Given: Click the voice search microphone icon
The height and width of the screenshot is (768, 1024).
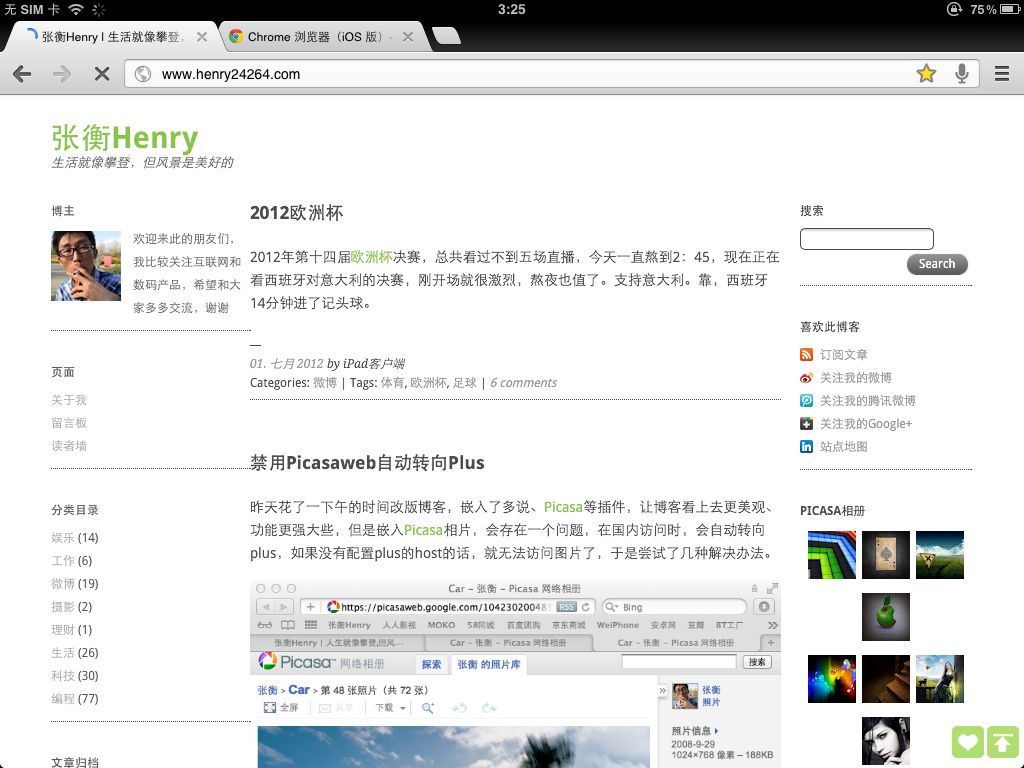Looking at the screenshot, I should (x=961, y=73).
